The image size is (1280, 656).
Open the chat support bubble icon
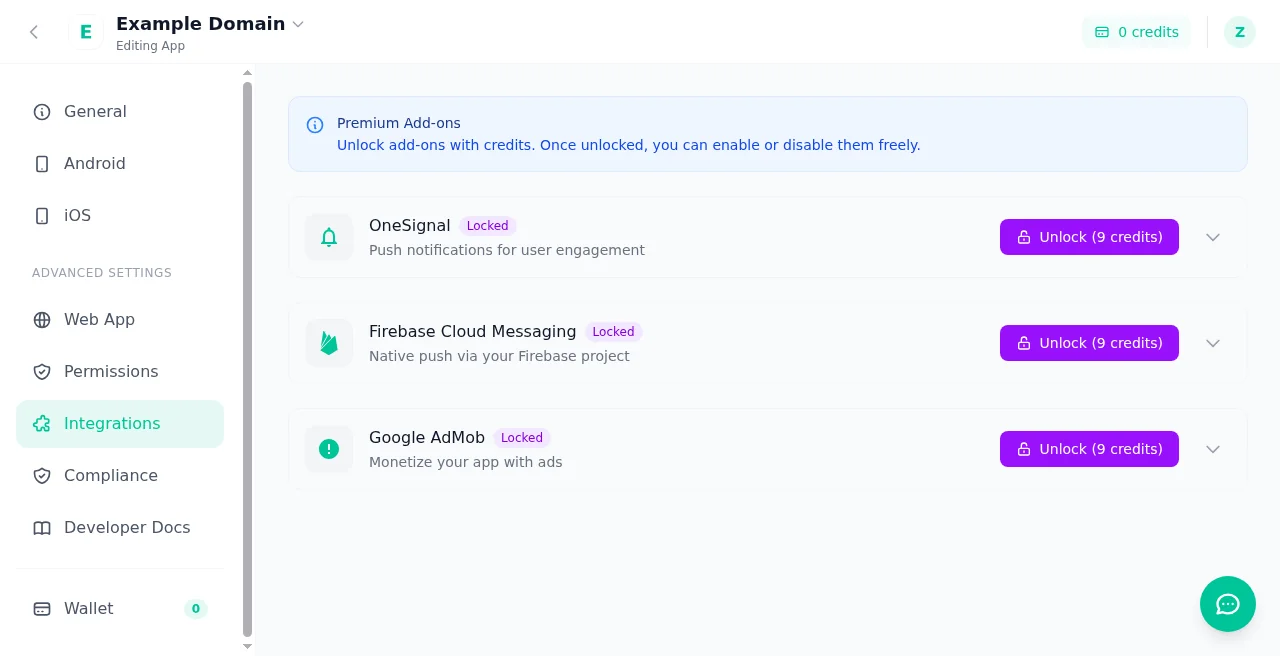(1228, 604)
